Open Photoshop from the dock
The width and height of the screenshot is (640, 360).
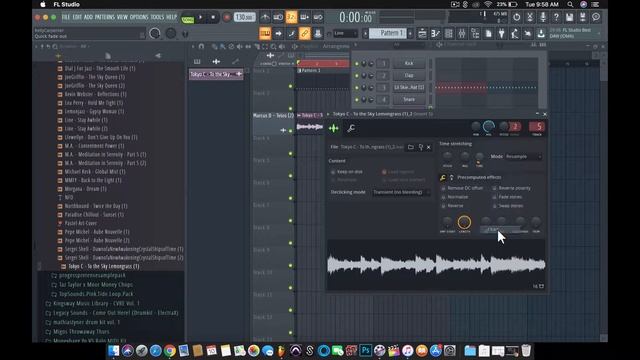click(365, 350)
